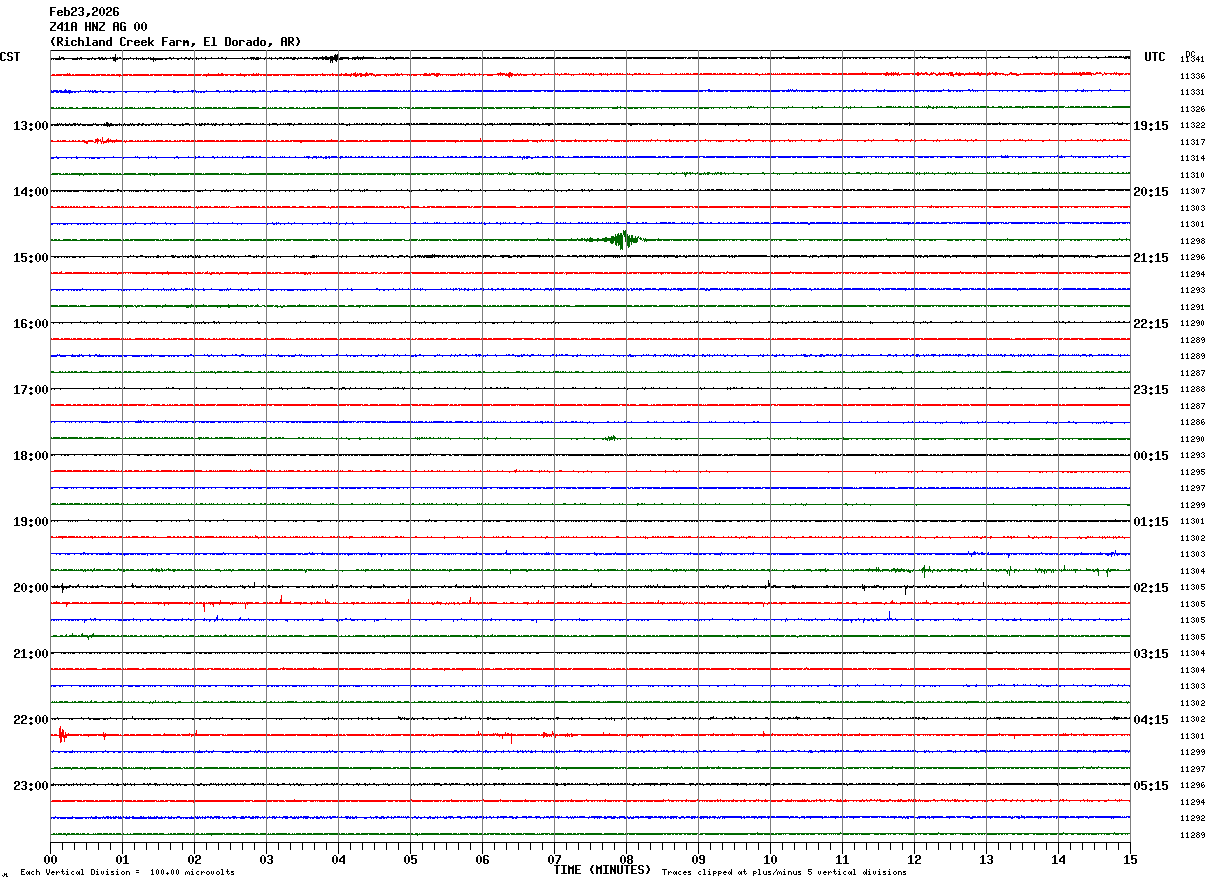This screenshot has height=886, width=1210.
Task: Click the Feb23,2026 date header
Action: (84, 12)
